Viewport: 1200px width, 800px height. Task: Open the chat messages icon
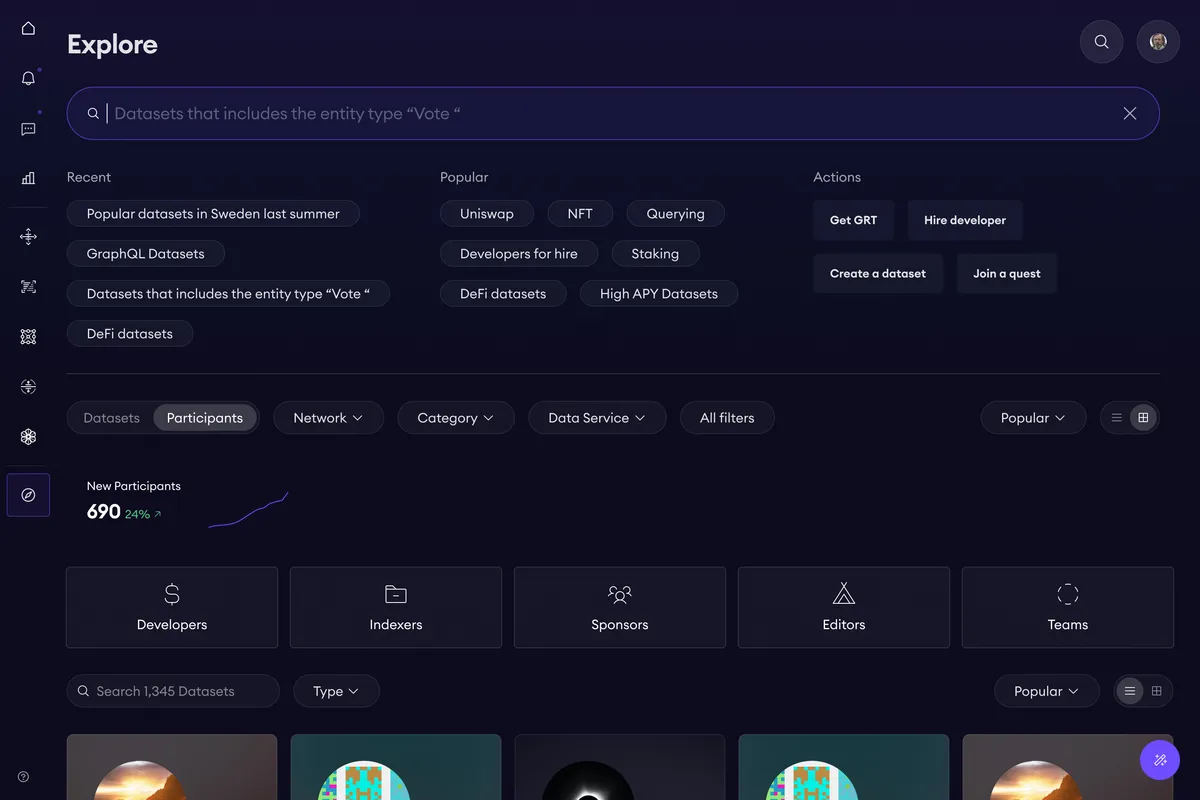click(x=28, y=129)
